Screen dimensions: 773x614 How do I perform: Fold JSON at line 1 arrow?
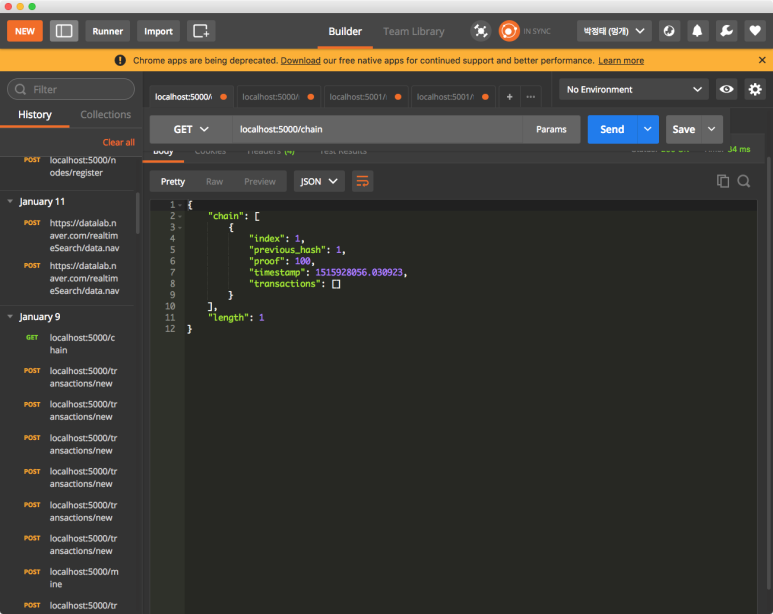point(180,205)
